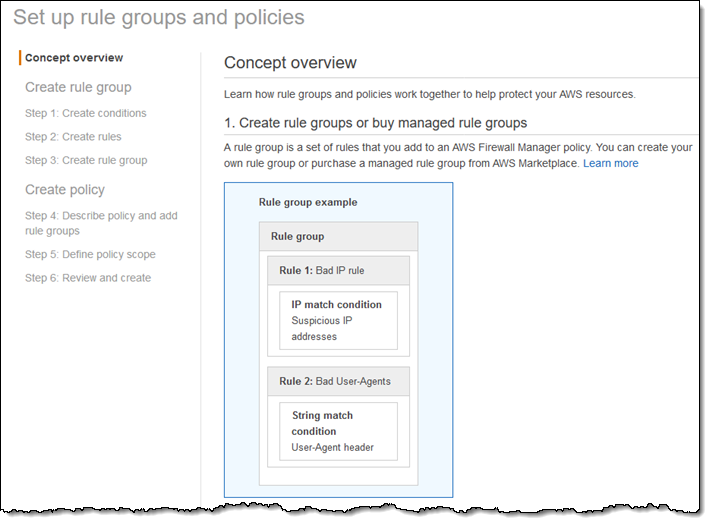Click the heading about buying managed rule groups
710x523 pixels.
click(375, 123)
